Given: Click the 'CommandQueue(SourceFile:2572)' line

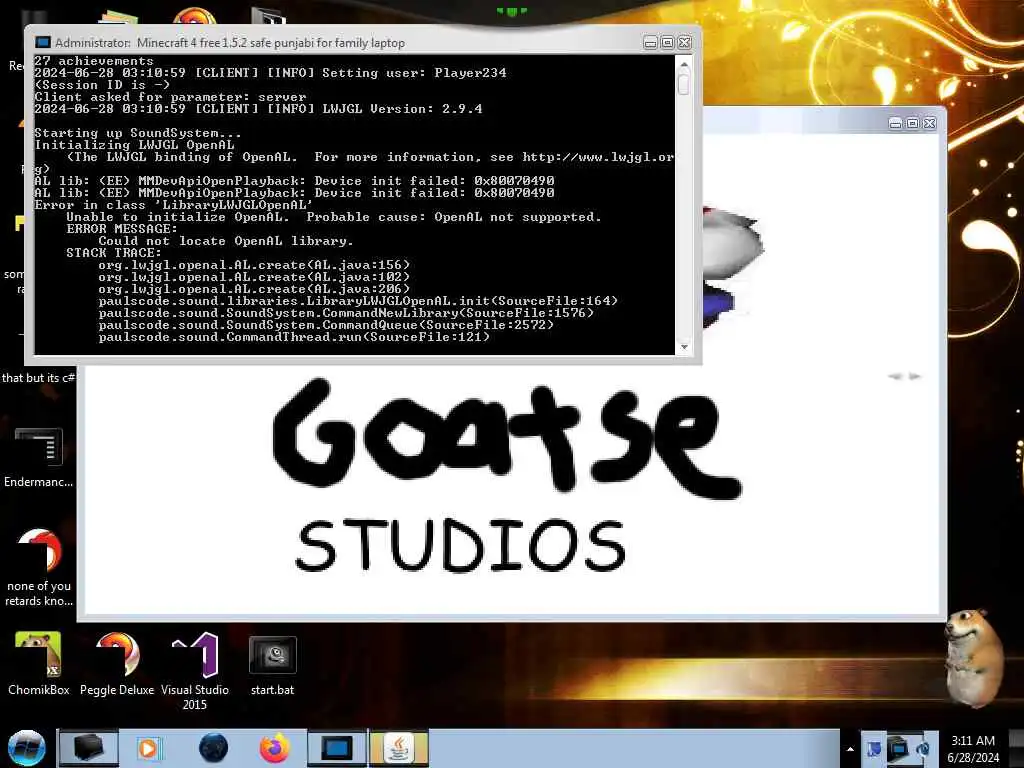Looking at the screenshot, I should click(326, 325).
